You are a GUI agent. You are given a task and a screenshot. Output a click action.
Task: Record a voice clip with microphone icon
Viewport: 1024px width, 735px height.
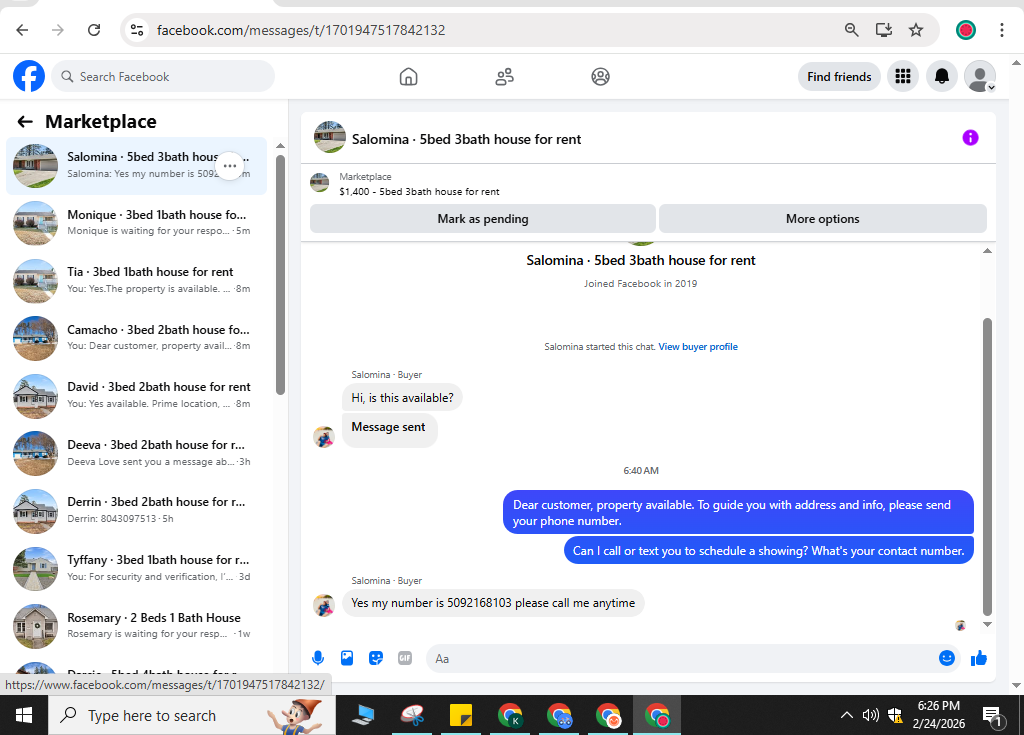(x=318, y=658)
